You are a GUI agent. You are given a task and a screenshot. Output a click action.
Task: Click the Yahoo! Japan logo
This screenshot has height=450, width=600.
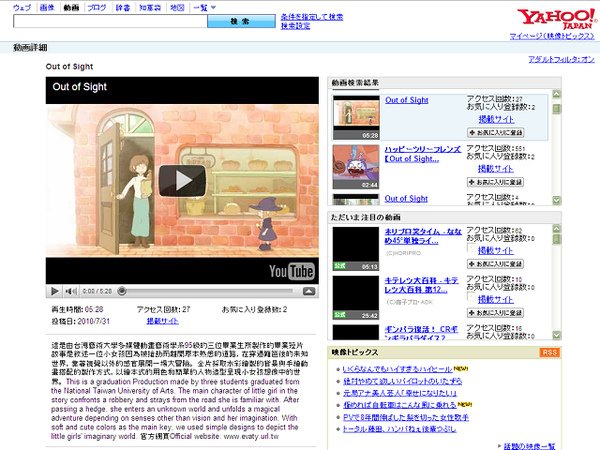click(556, 18)
